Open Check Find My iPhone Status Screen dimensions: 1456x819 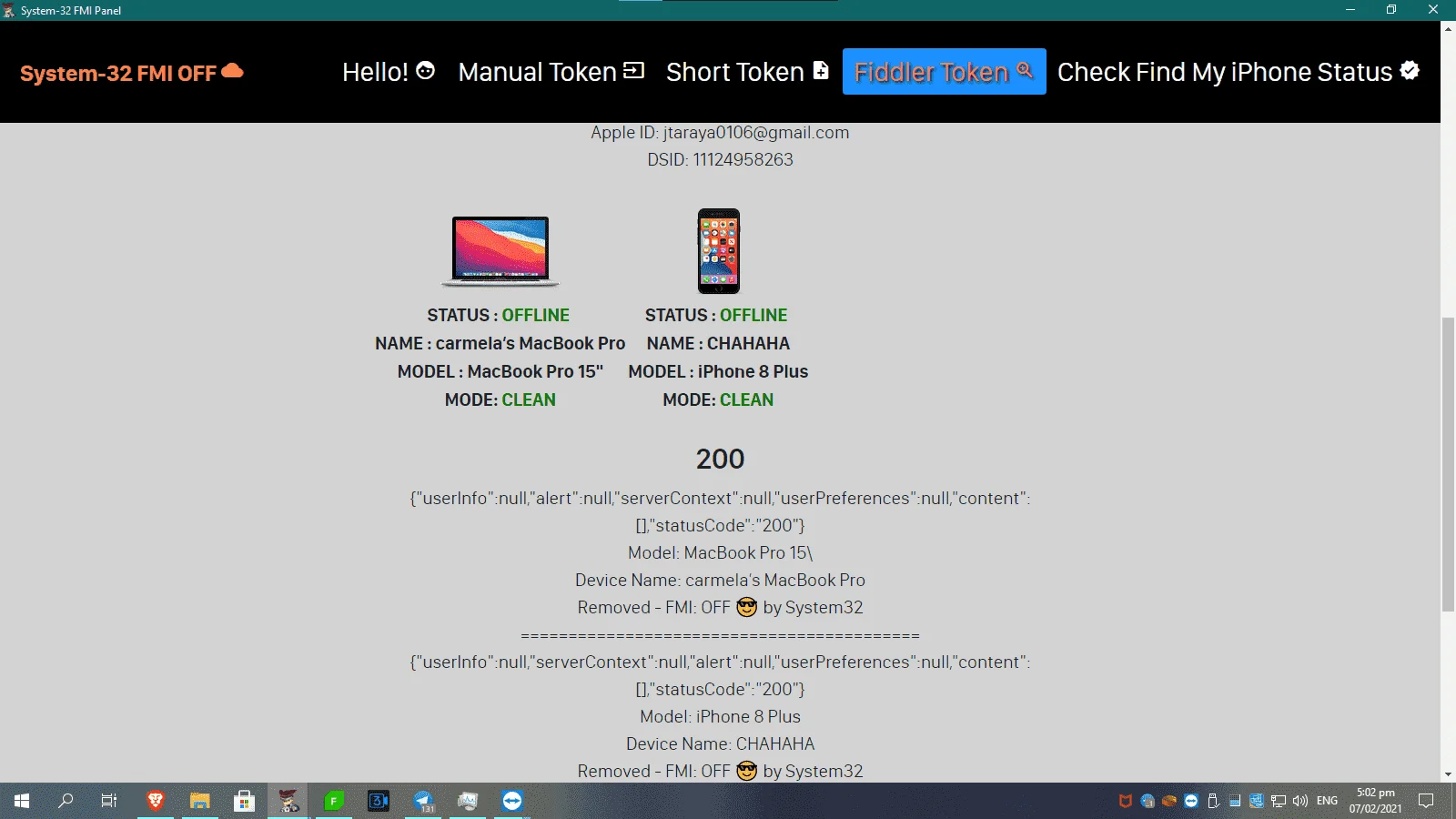(x=1239, y=72)
